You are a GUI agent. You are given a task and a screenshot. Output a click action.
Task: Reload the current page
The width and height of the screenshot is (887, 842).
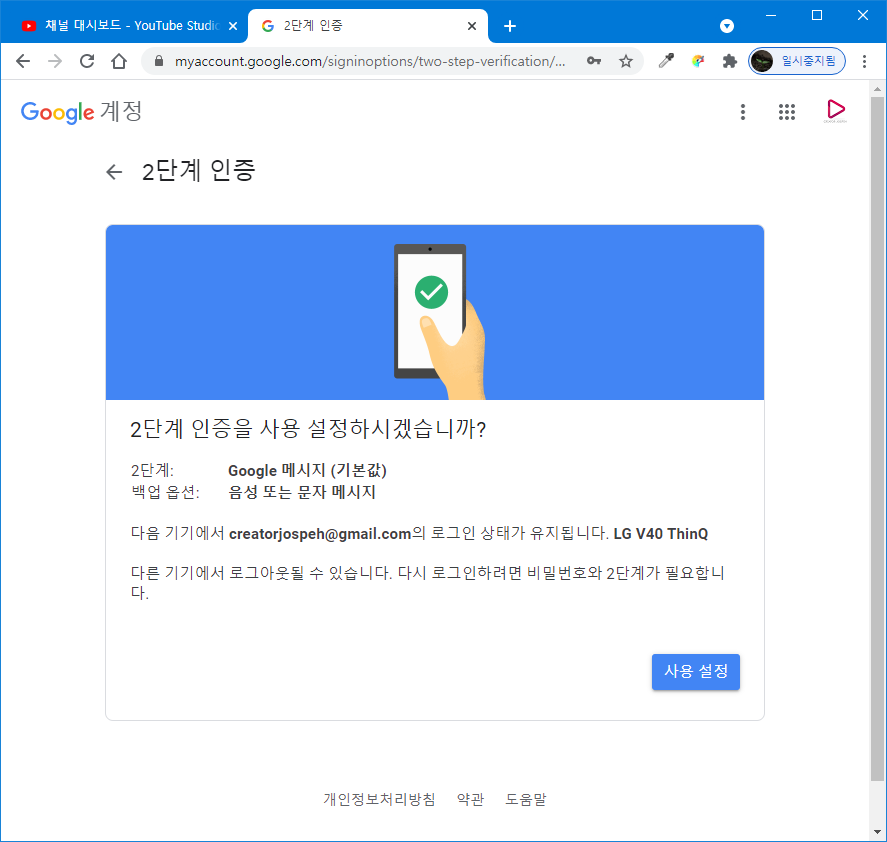point(87,61)
